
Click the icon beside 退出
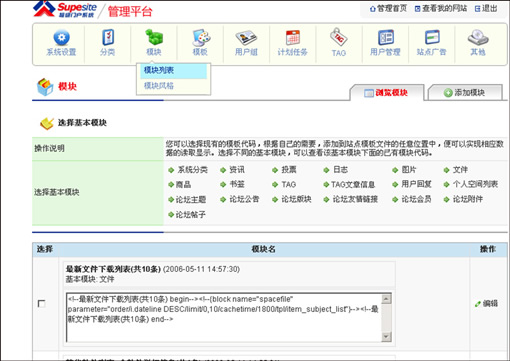pos(477,9)
